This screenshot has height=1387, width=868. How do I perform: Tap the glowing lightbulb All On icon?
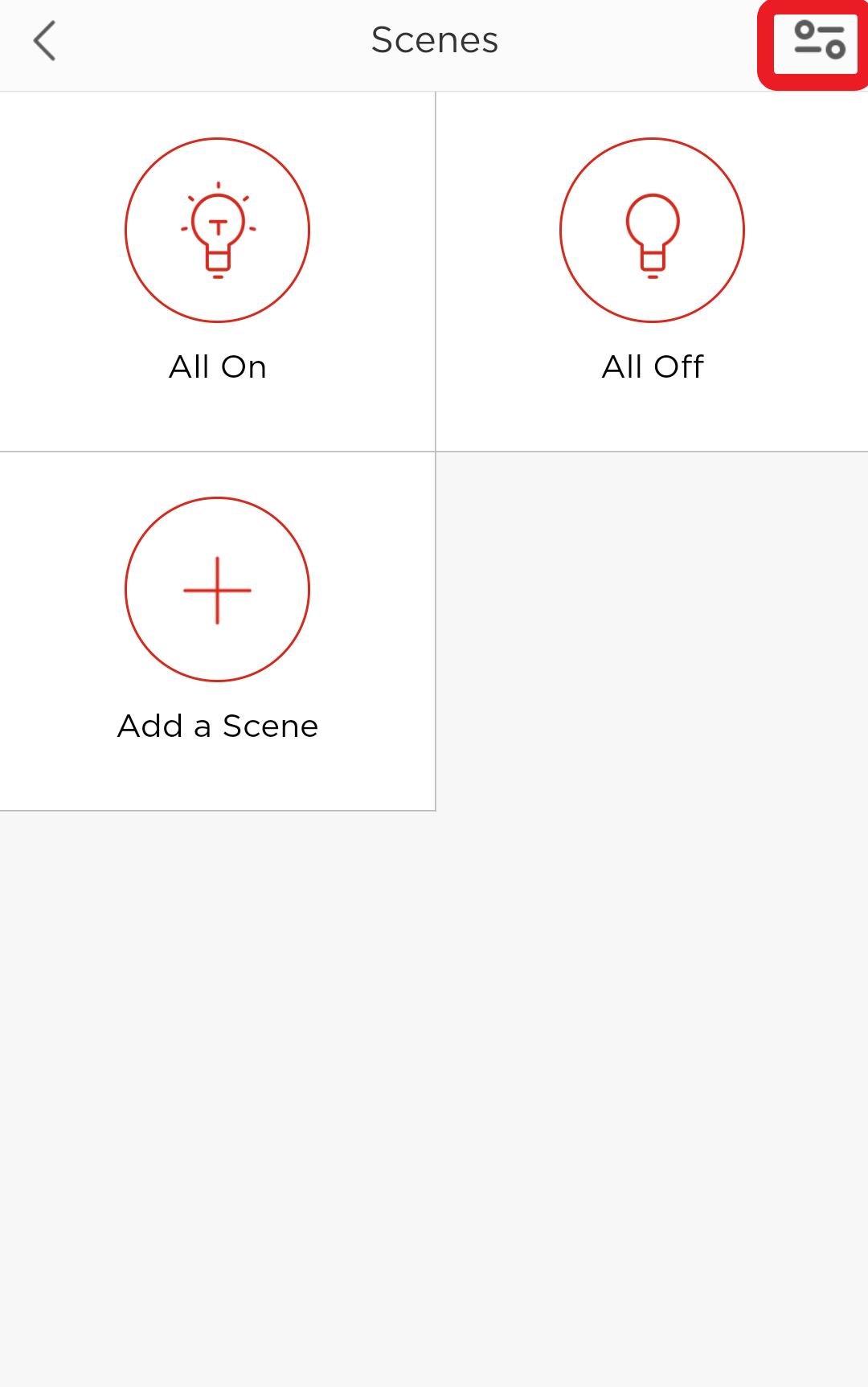[218, 231]
